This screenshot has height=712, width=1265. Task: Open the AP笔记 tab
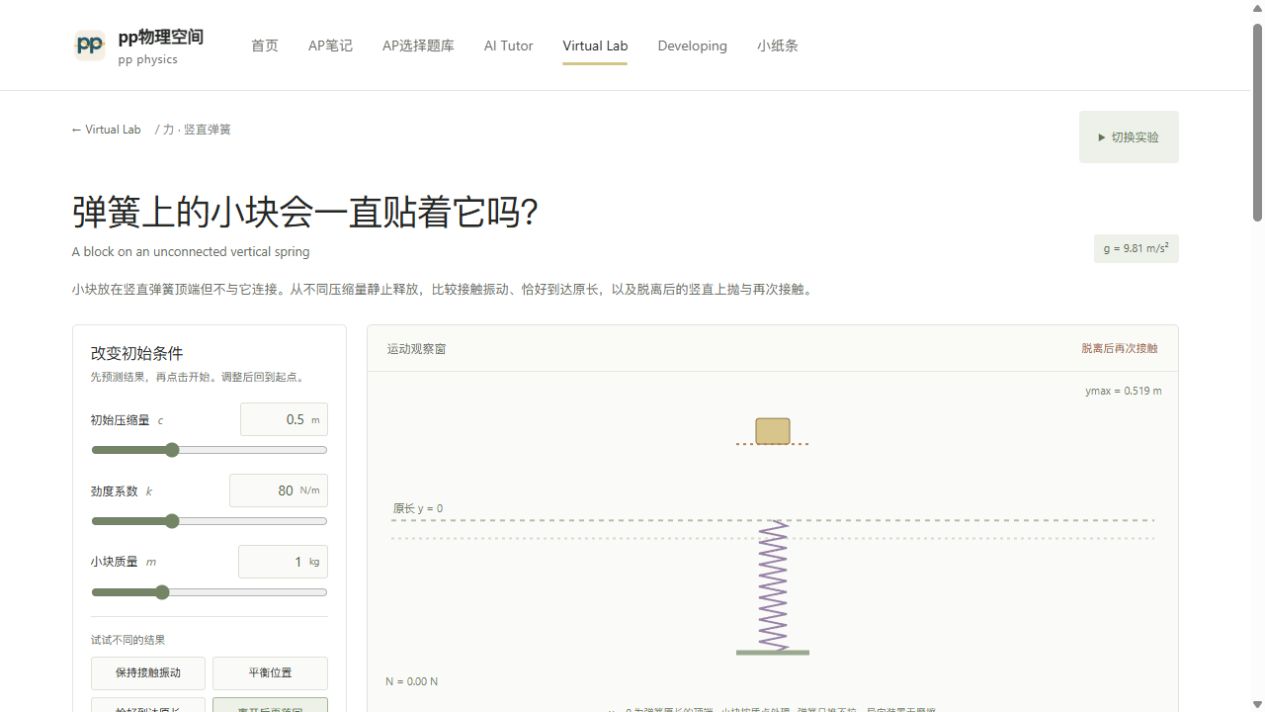tap(330, 46)
